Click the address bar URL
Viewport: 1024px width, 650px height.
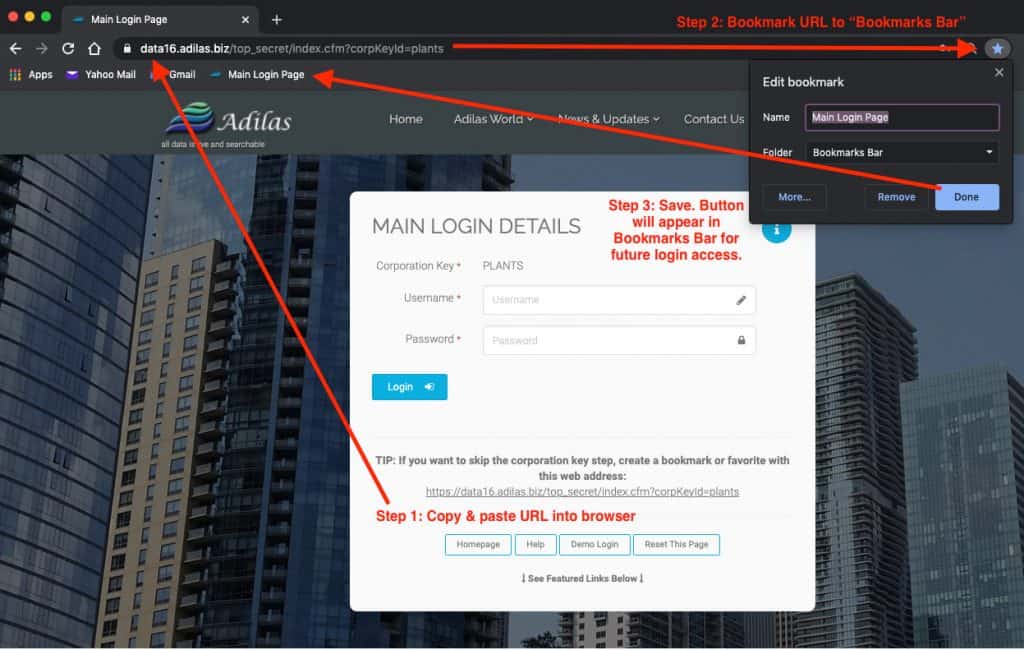291,48
